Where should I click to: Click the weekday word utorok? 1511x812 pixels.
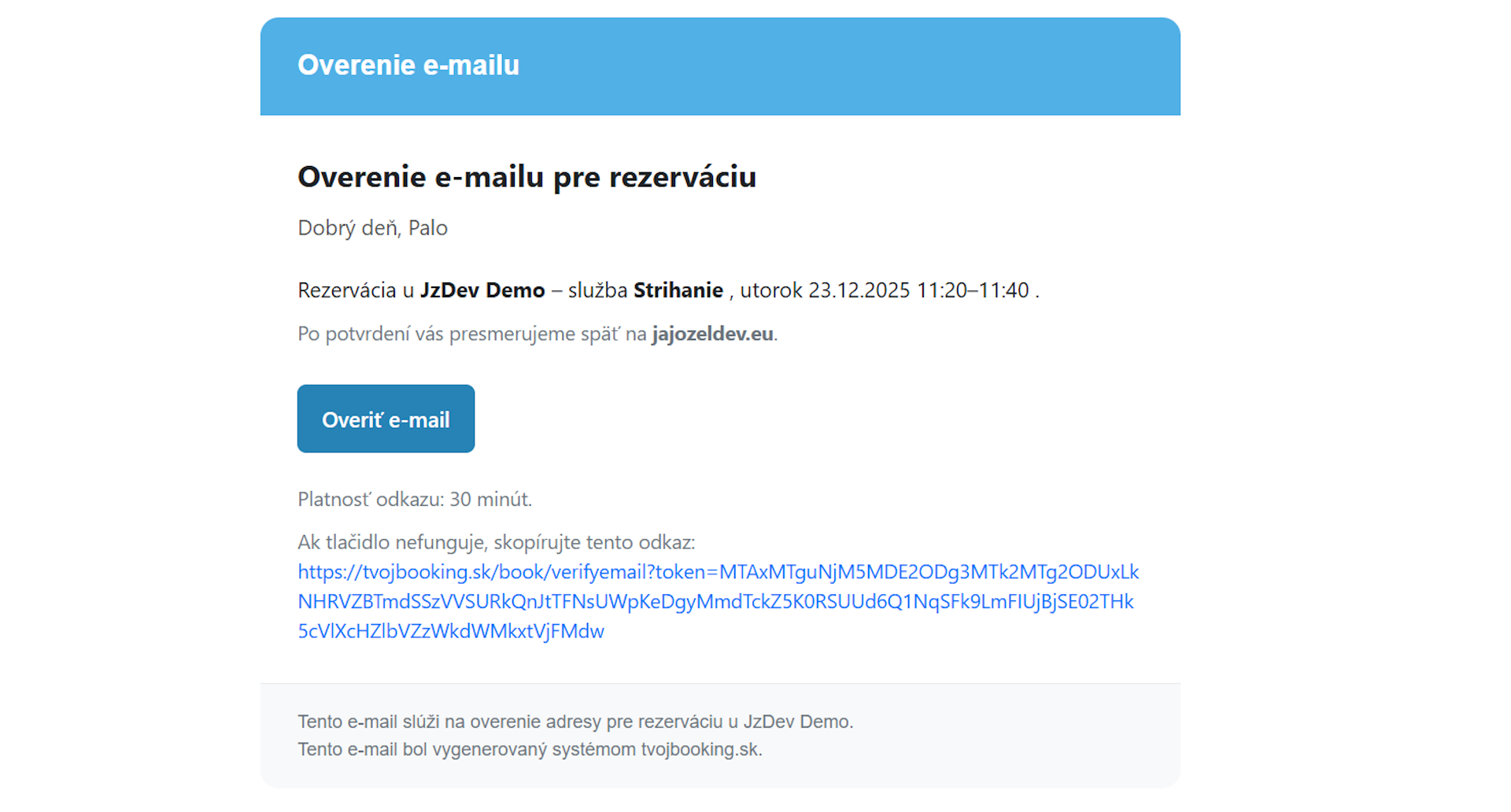(x=771, y=290)
